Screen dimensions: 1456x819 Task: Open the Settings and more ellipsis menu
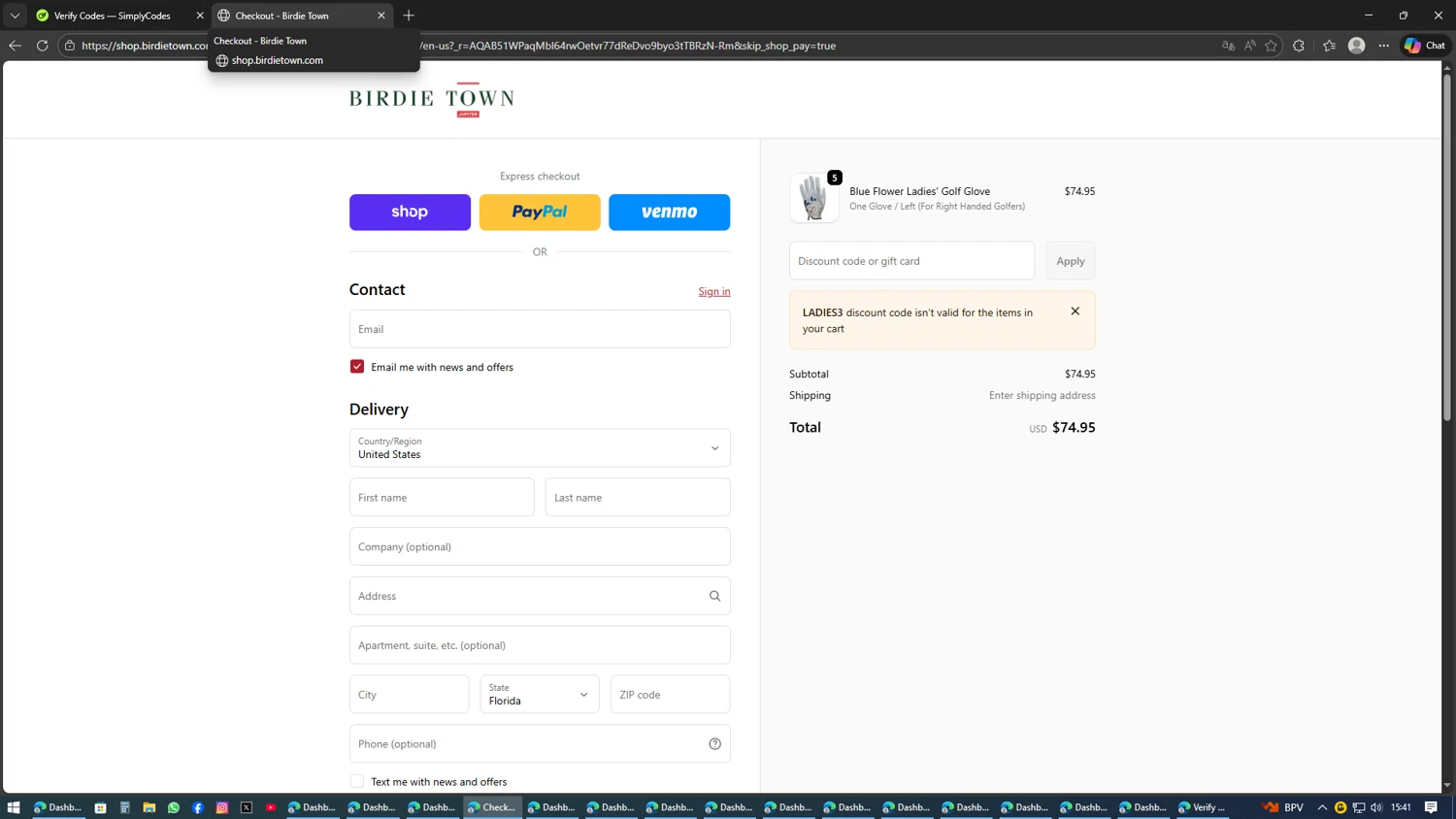pyautogui.click(x=1384, y=46)
